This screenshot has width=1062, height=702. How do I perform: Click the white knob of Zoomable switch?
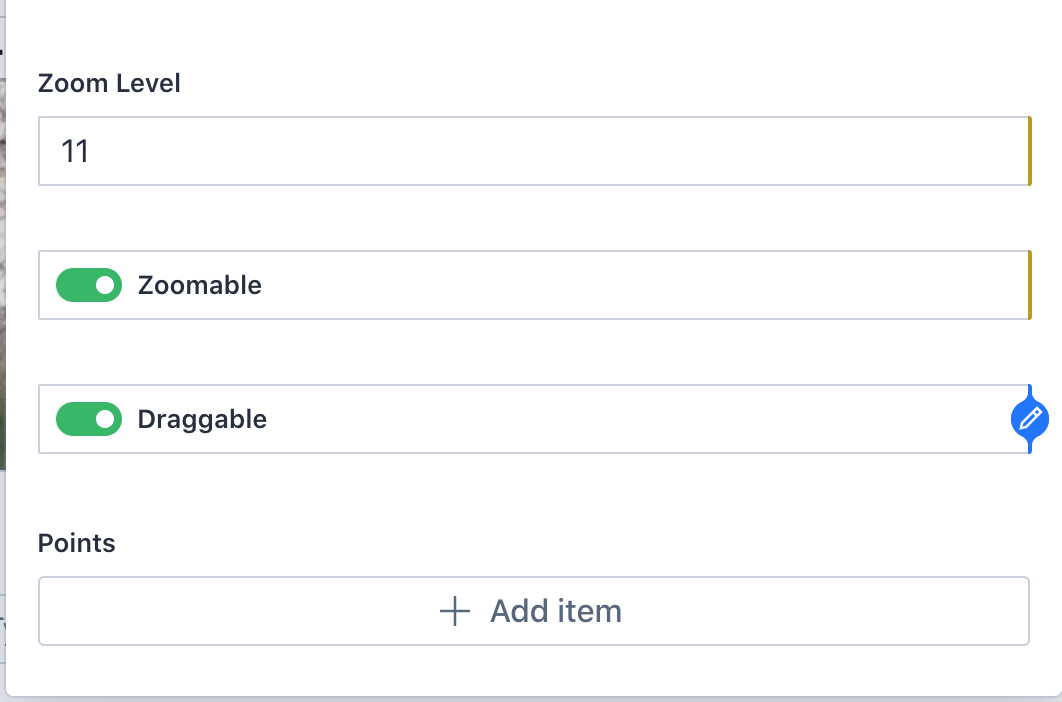105,285
